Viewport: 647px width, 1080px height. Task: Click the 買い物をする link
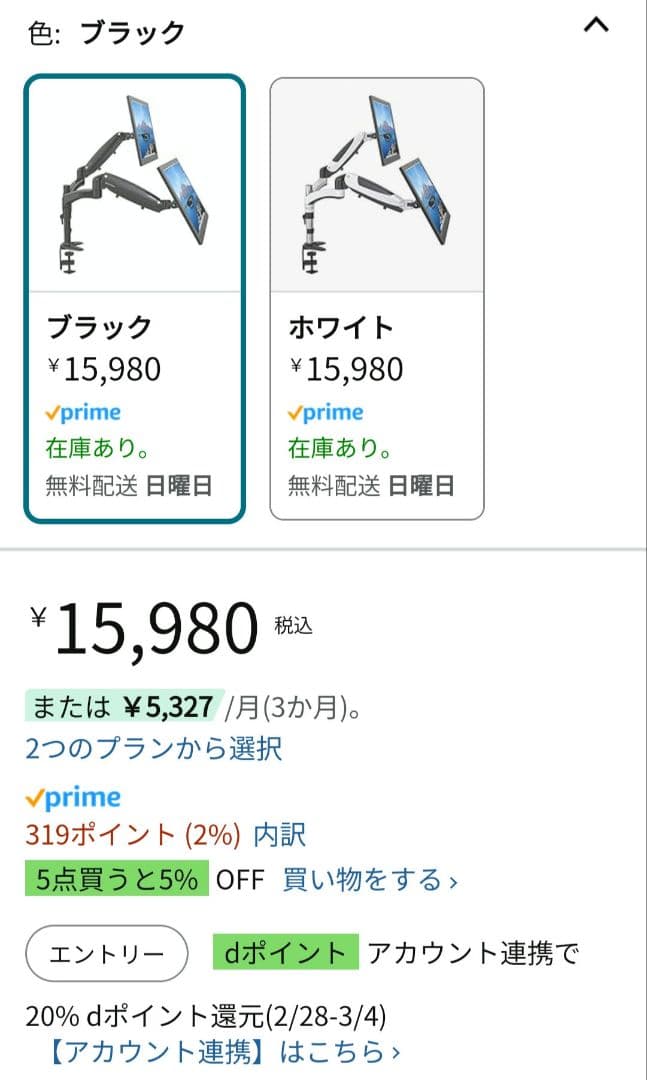(x=370, y=880)
